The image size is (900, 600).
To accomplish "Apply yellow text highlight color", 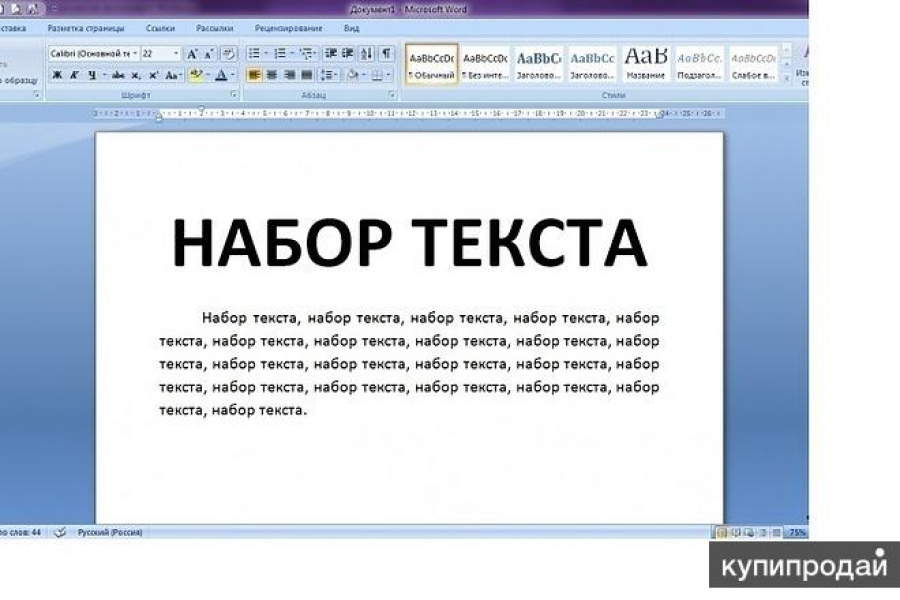I will (197, 74).
